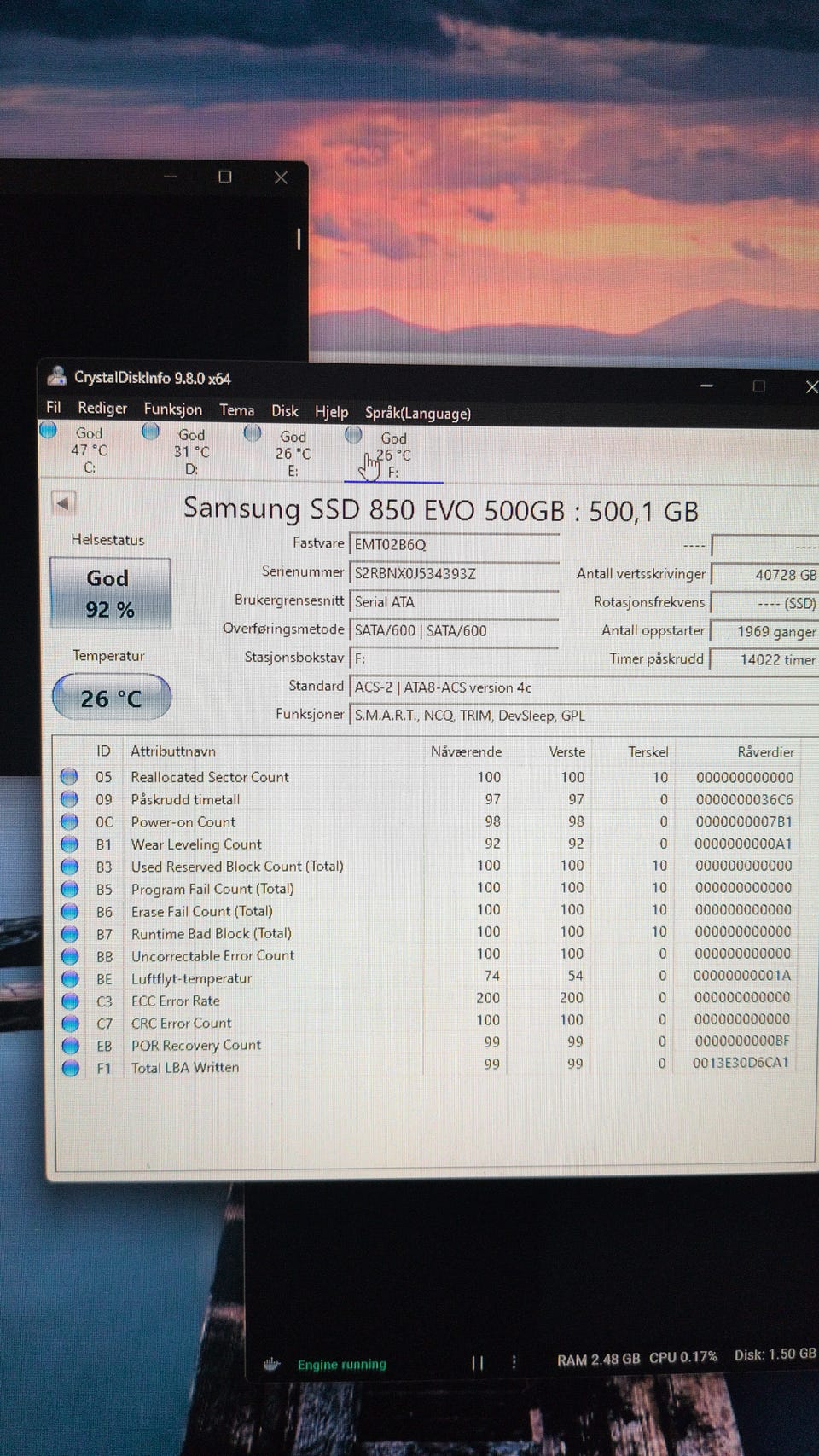Select the POR Recovery Count row text
This screenshot has width=819, height=1456.
[196, 1045]
